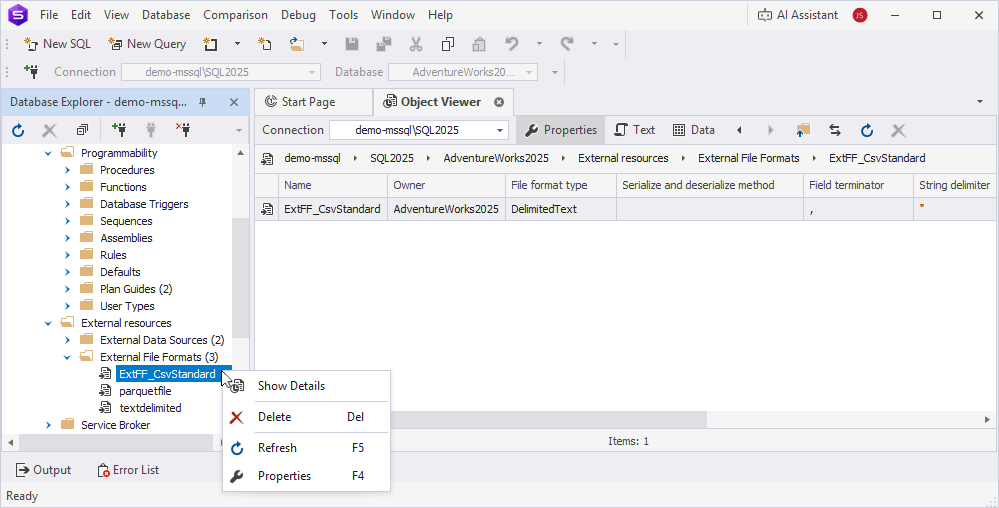
Task: Click the JS user avatar icon
Action: (x=860, y=15)
